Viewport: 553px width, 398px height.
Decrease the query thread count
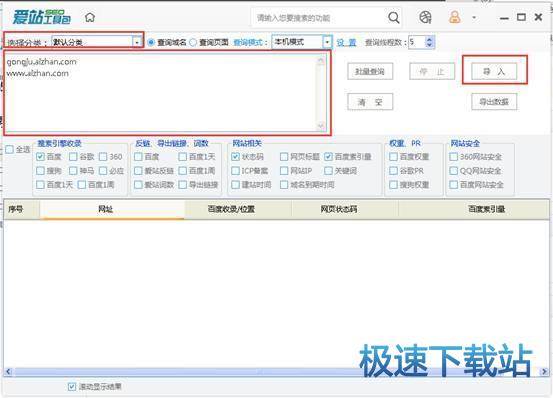429,45
